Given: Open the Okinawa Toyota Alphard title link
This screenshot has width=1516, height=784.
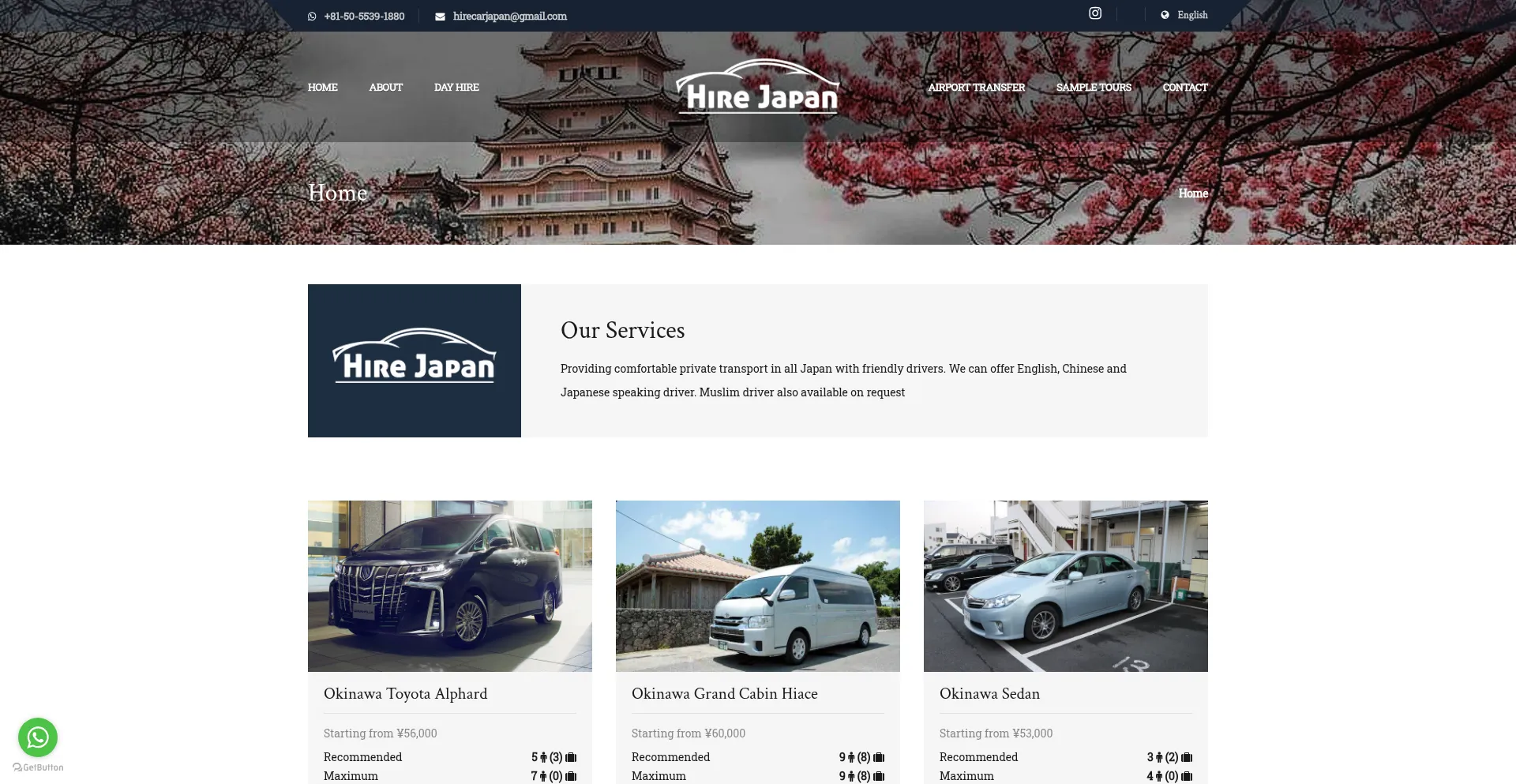Looking at the screenshot, I should pos(405,694).
